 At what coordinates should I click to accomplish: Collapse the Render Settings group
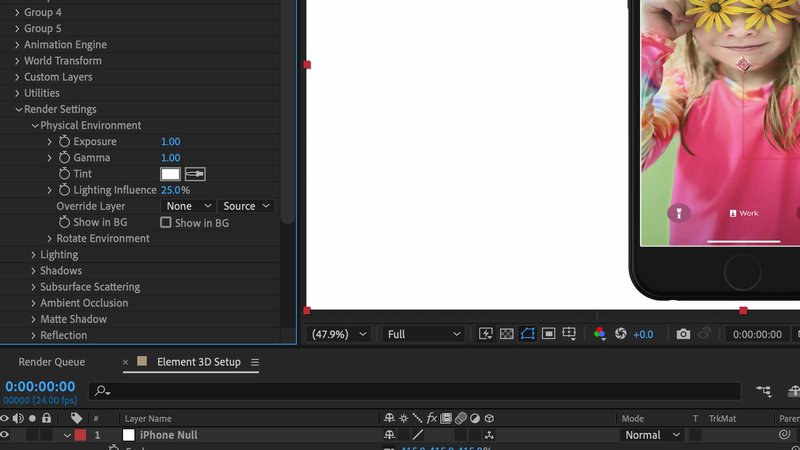(x=18, y=110)
